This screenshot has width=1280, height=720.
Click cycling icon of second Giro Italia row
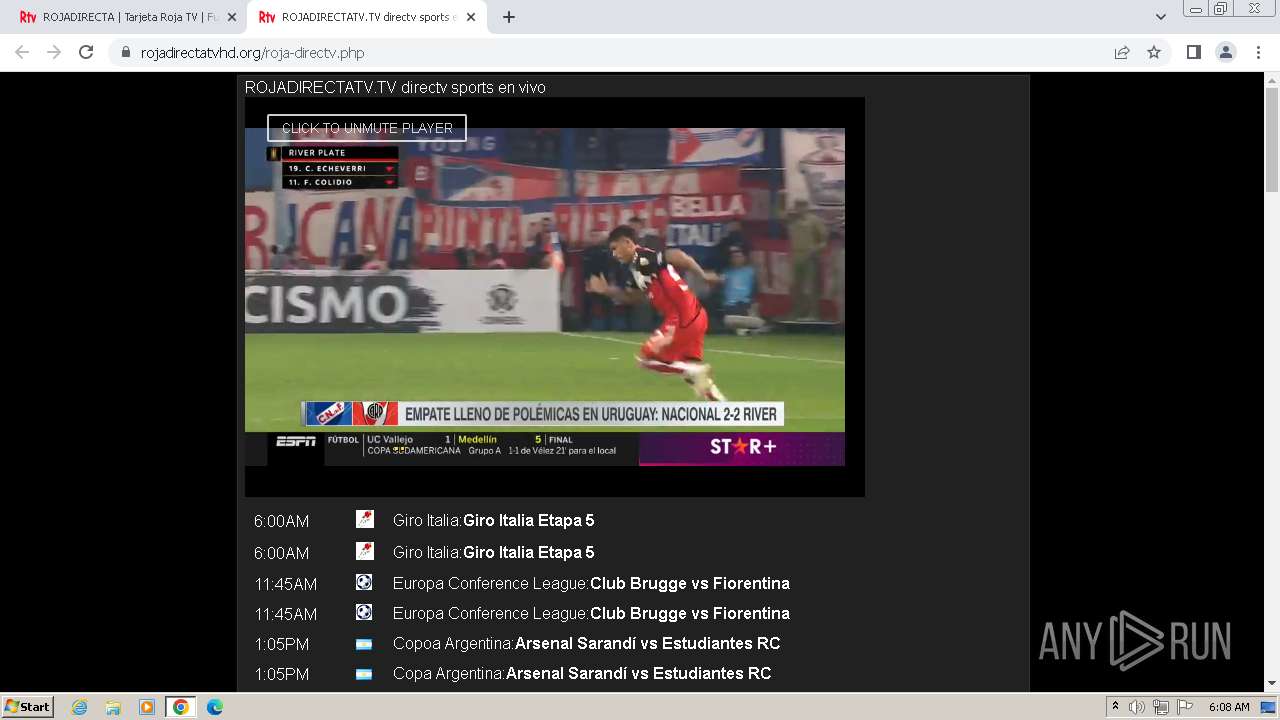(365, 551)
